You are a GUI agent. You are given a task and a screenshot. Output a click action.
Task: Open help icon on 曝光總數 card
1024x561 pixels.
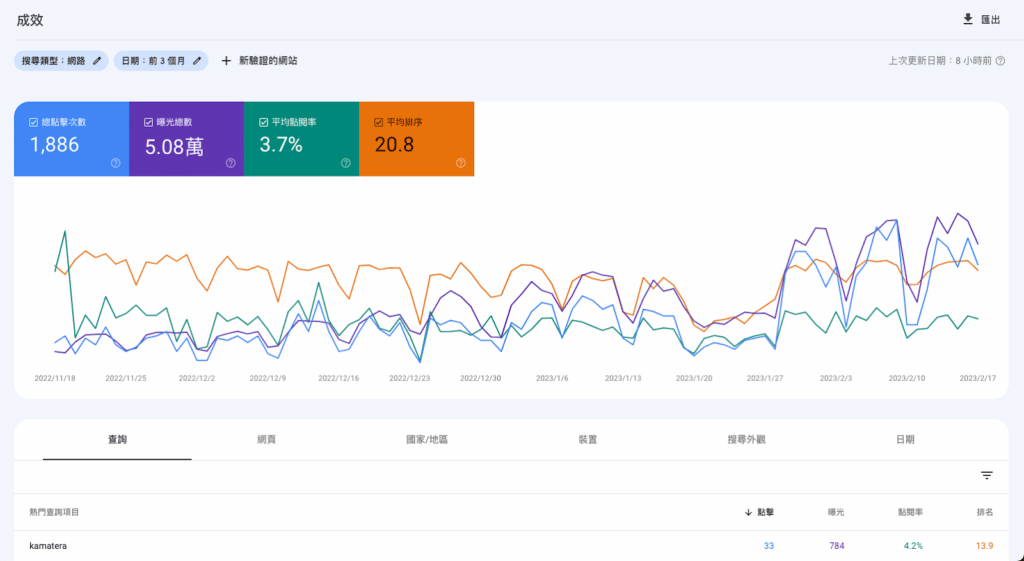coord(231,163)
